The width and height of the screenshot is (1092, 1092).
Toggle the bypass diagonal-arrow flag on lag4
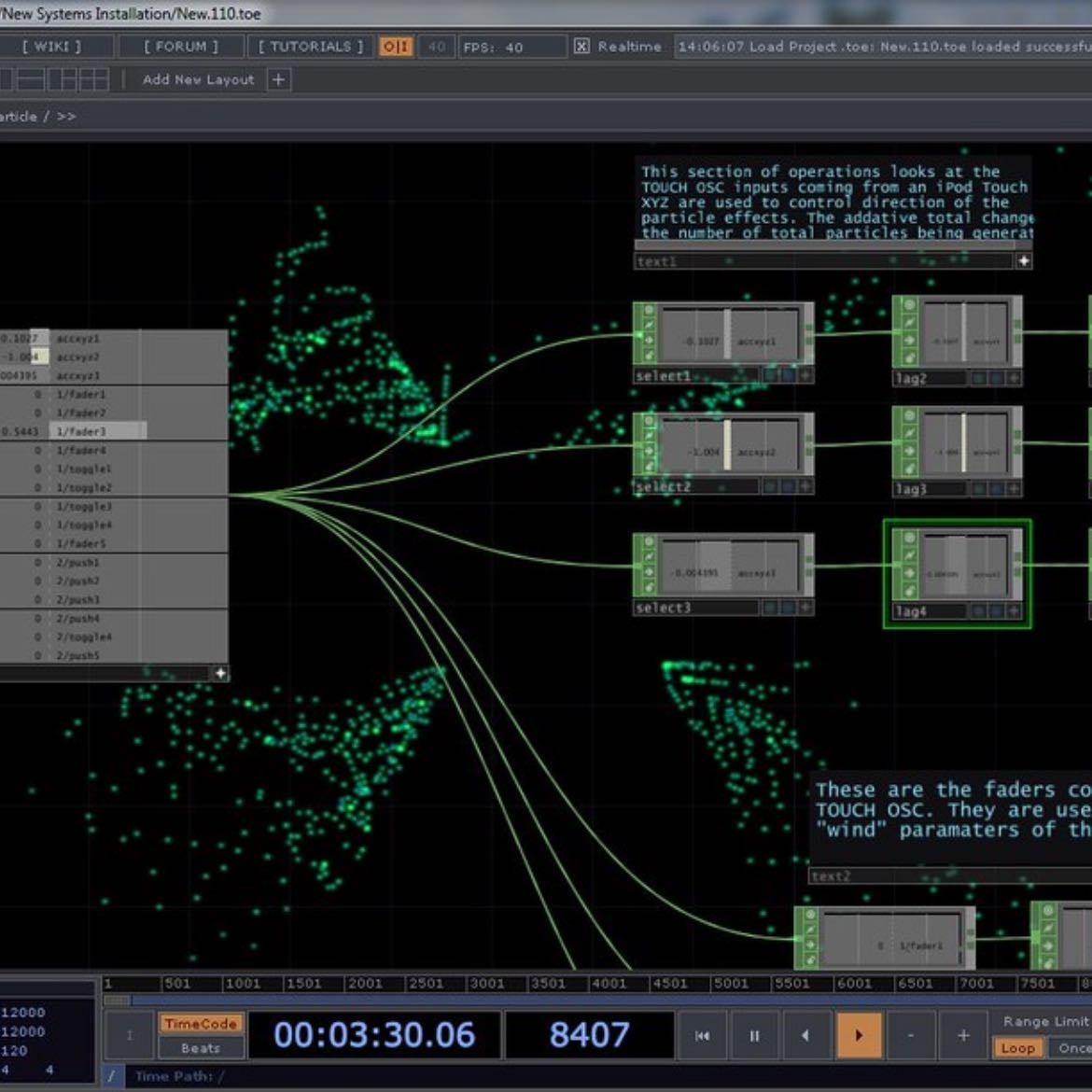[909, 555]
